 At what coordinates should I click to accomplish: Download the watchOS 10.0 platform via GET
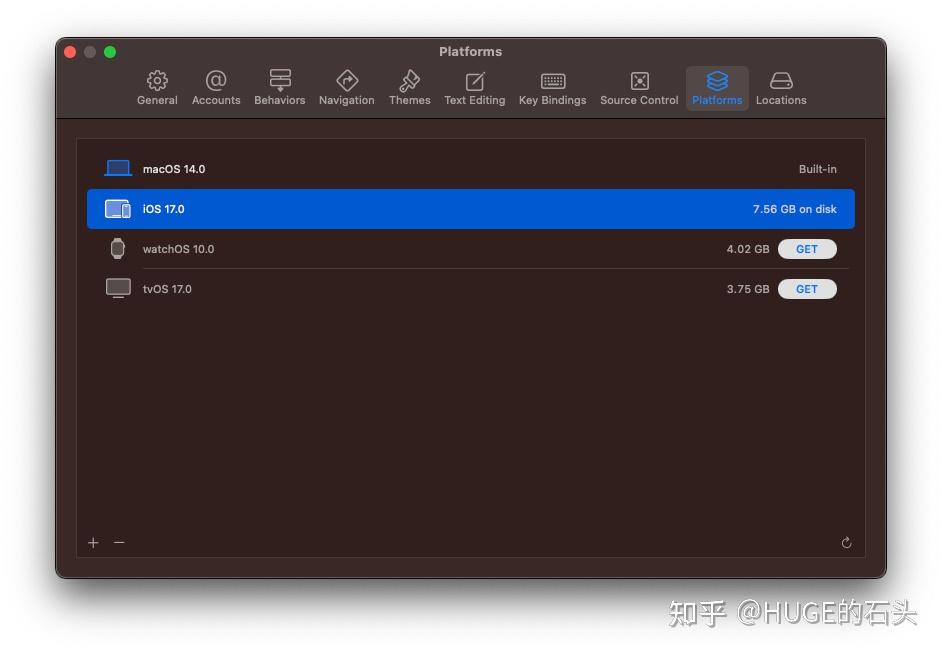tap(807, 249)
